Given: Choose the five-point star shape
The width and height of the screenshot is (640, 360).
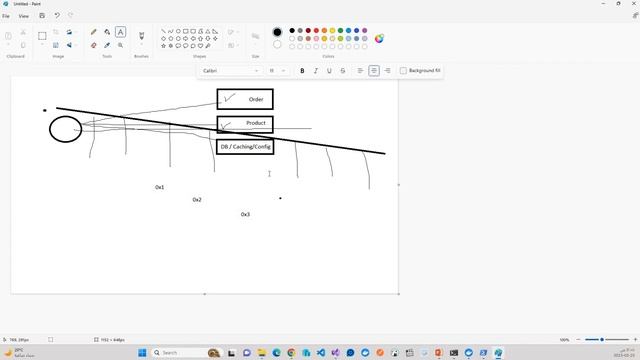Looking at the screenshot, I should pyautogui.click(x=163, y=46).
